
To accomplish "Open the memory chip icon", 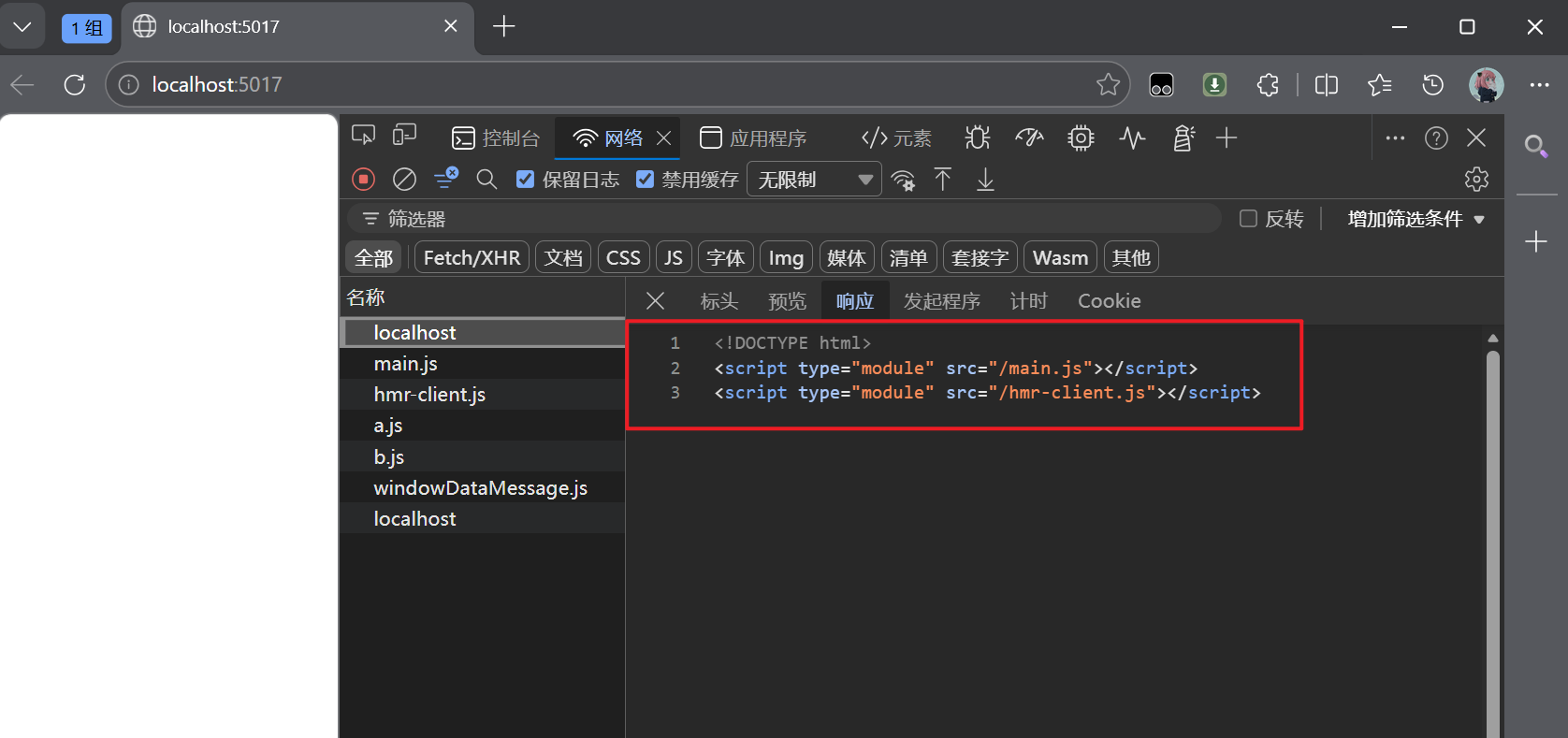I will click(1081, 138).
